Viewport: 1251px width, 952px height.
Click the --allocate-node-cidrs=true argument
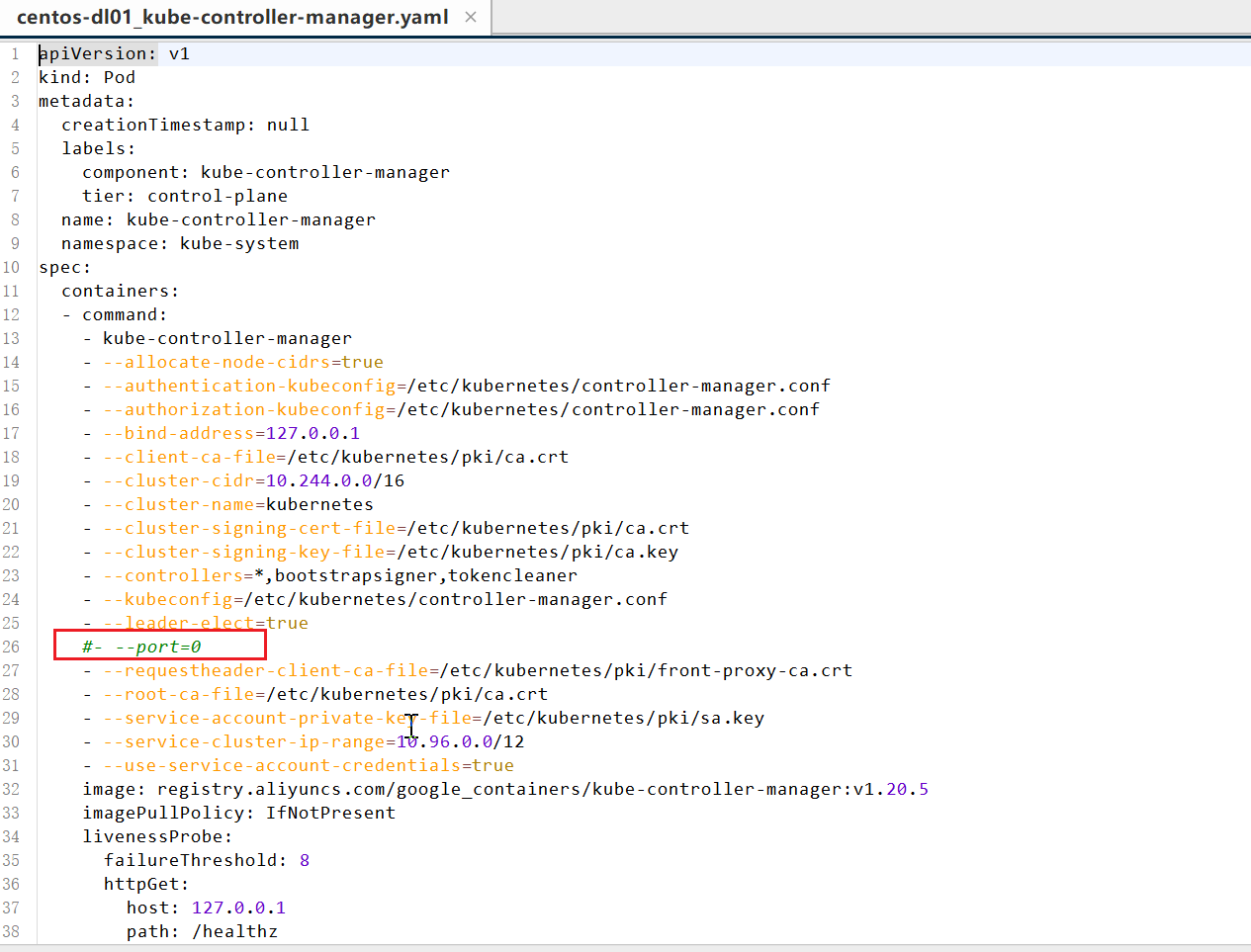click(243, 362)
